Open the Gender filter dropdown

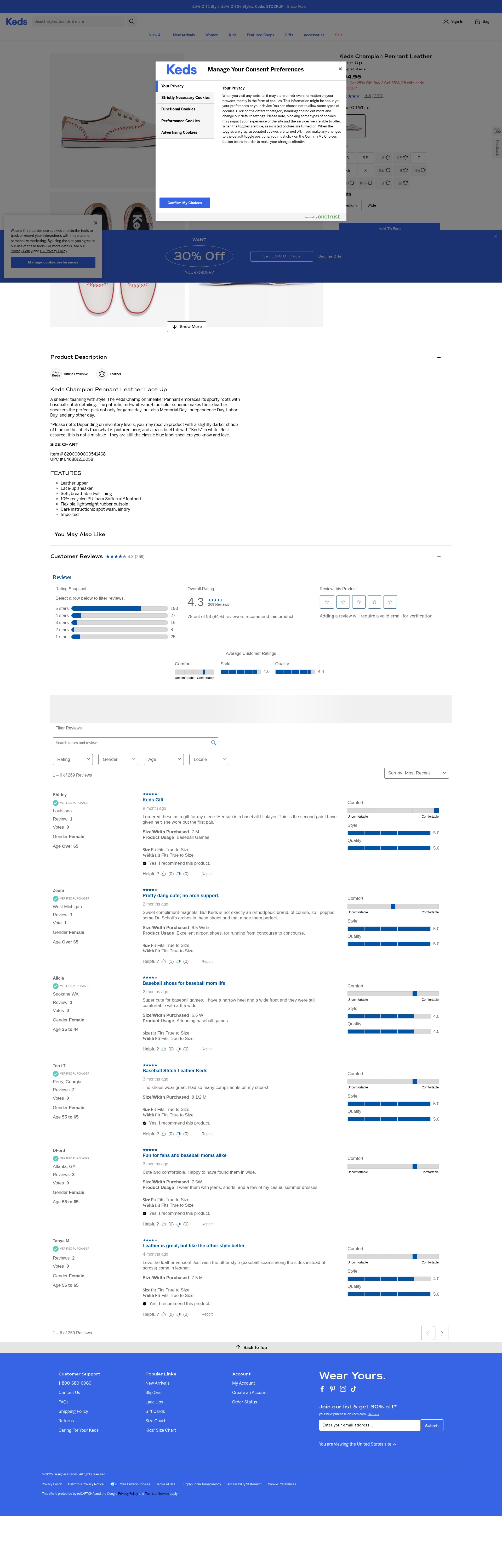coord(118,759)
